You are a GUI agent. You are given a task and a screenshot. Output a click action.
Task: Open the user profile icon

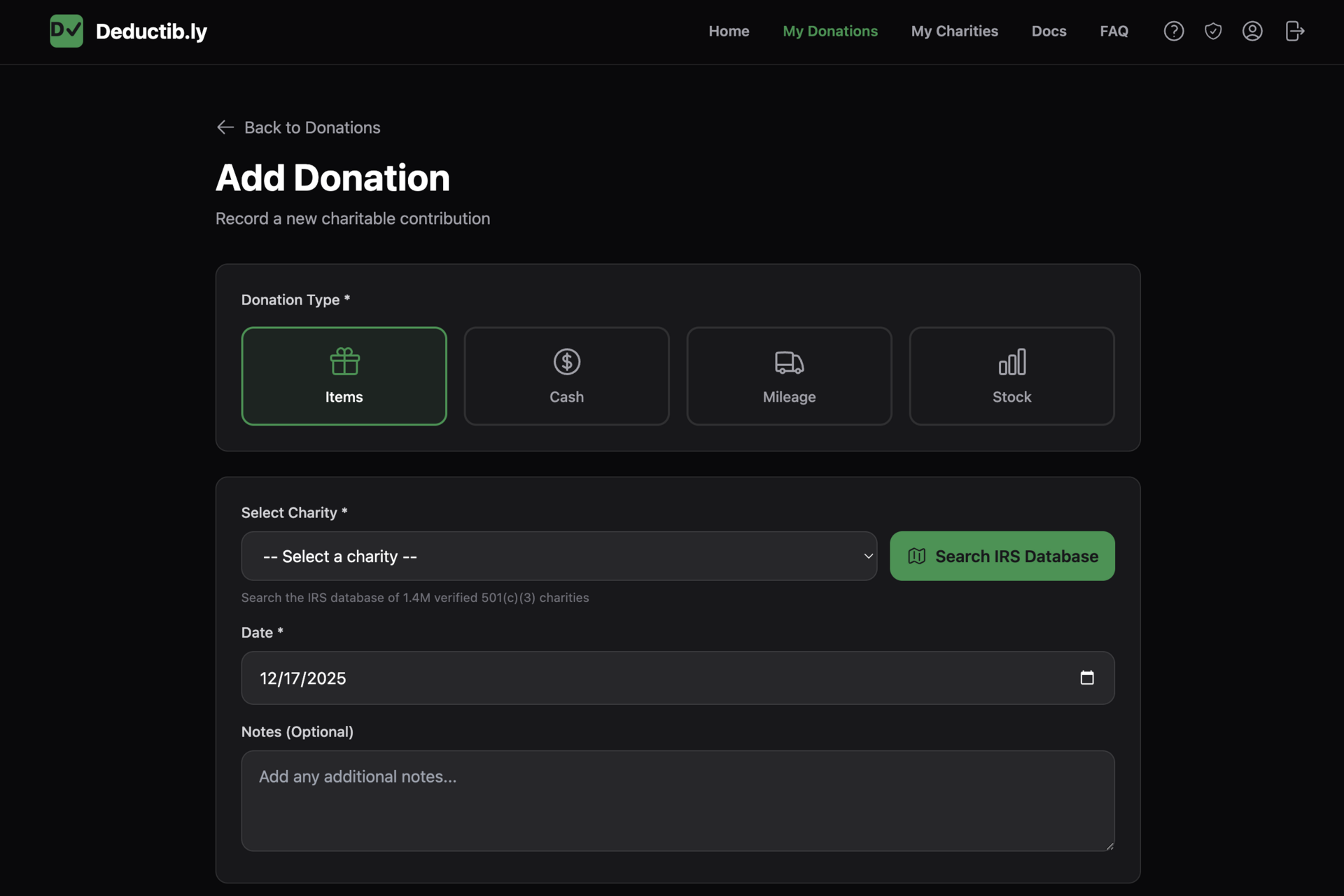tap(1252, 31)
